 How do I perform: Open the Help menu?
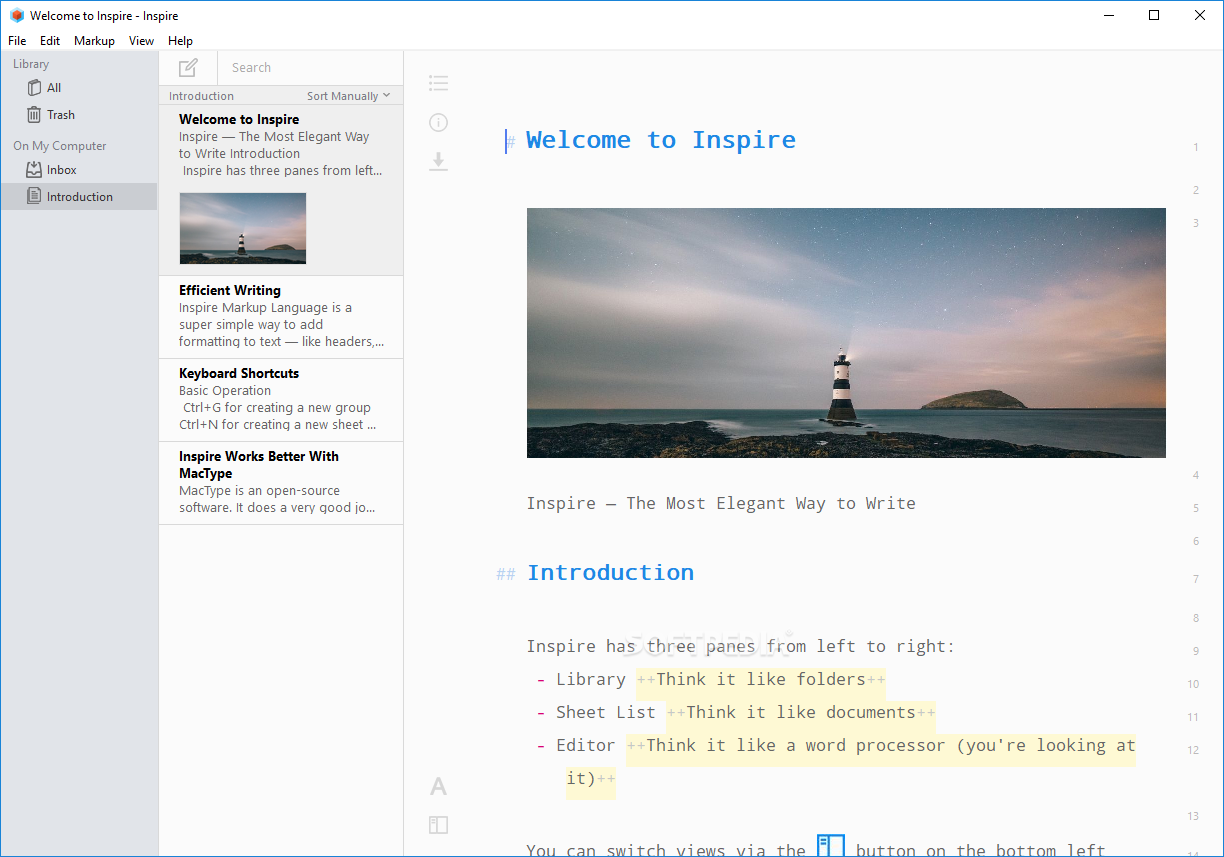pyautogui.click(x=180, y=41)
